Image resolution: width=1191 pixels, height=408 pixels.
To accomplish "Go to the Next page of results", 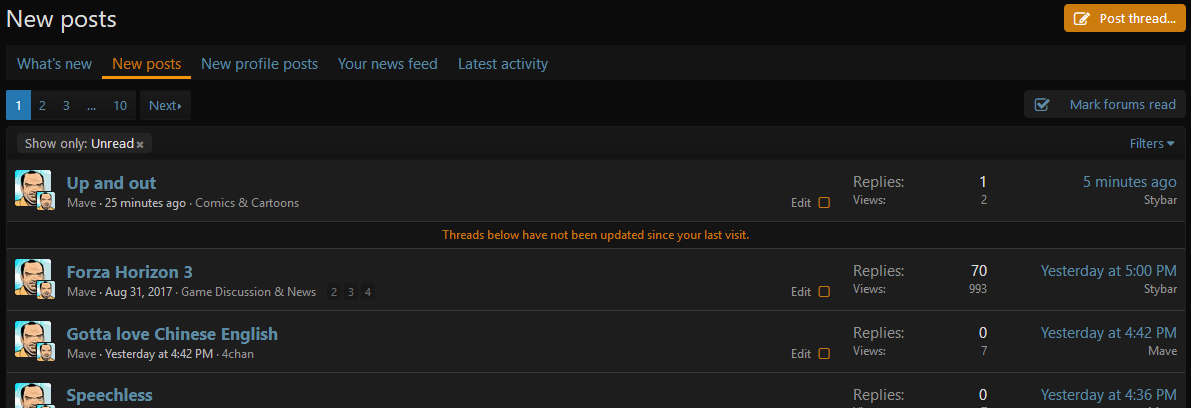I will [x=165, y=106].
